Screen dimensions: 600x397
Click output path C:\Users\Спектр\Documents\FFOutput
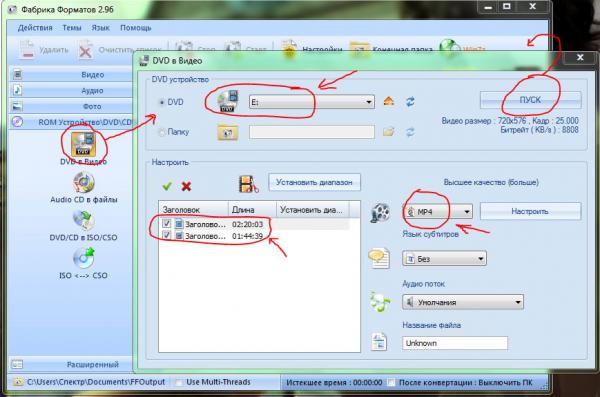[x=96, y=382]
